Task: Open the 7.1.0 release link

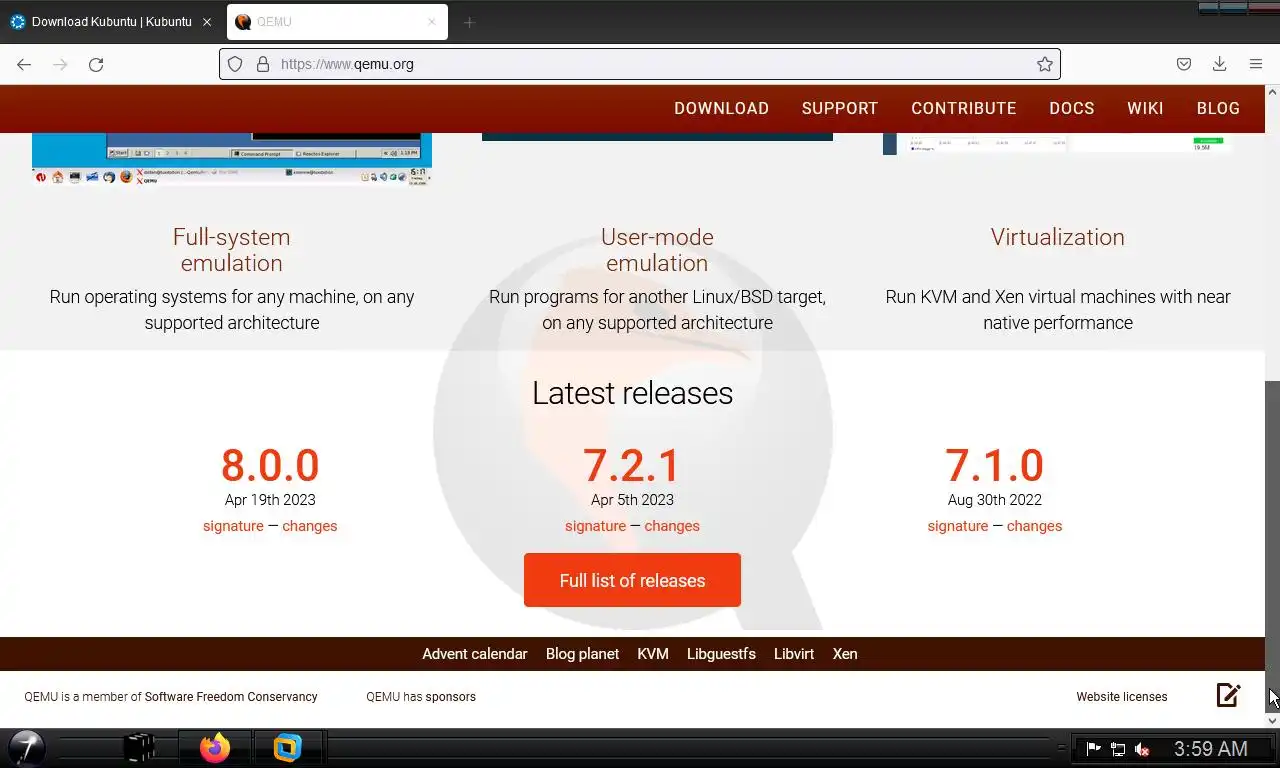Action: pyautogui.click(x=995, y=465)
